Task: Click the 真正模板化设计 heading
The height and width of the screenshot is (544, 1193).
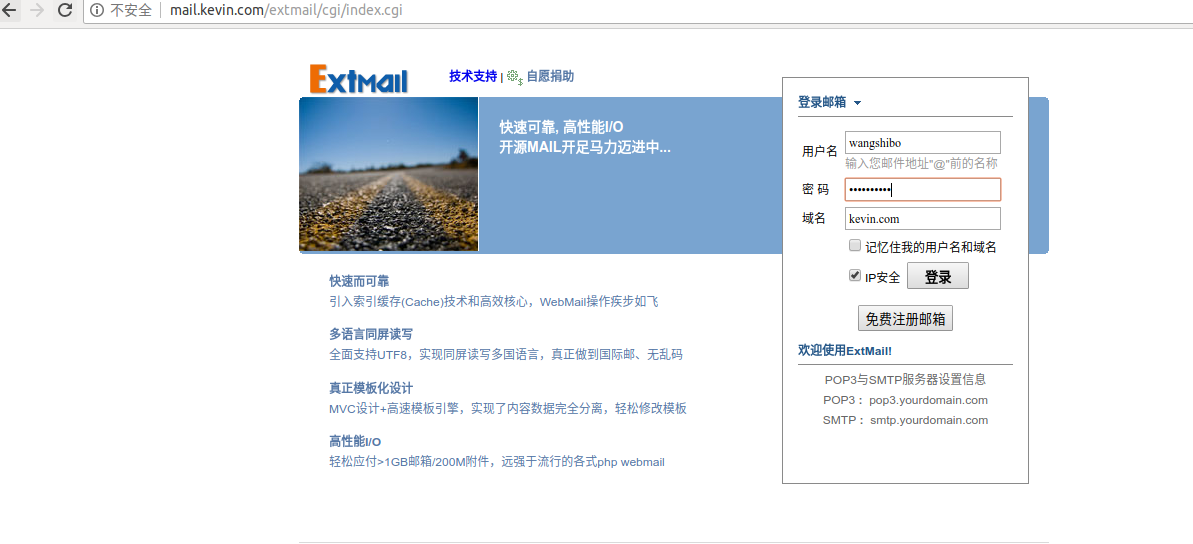Action: pos(371,388)
